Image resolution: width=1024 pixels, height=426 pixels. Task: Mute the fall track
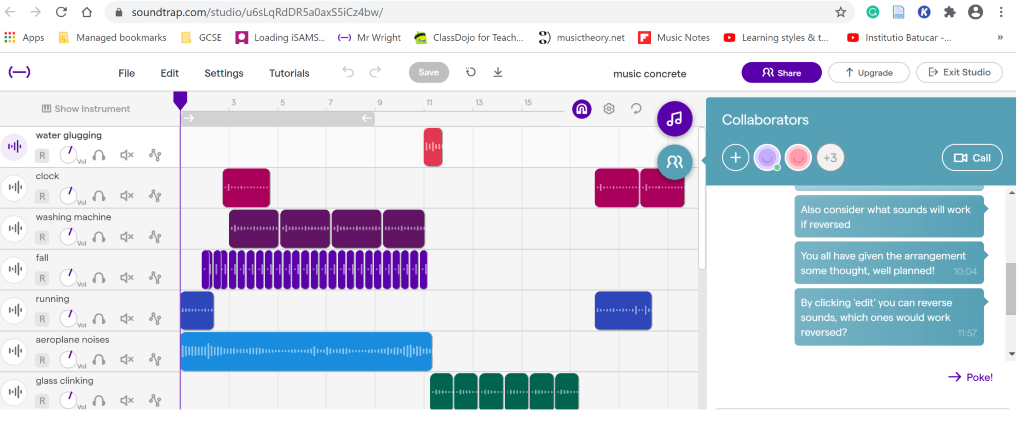[x=127, y=278]
